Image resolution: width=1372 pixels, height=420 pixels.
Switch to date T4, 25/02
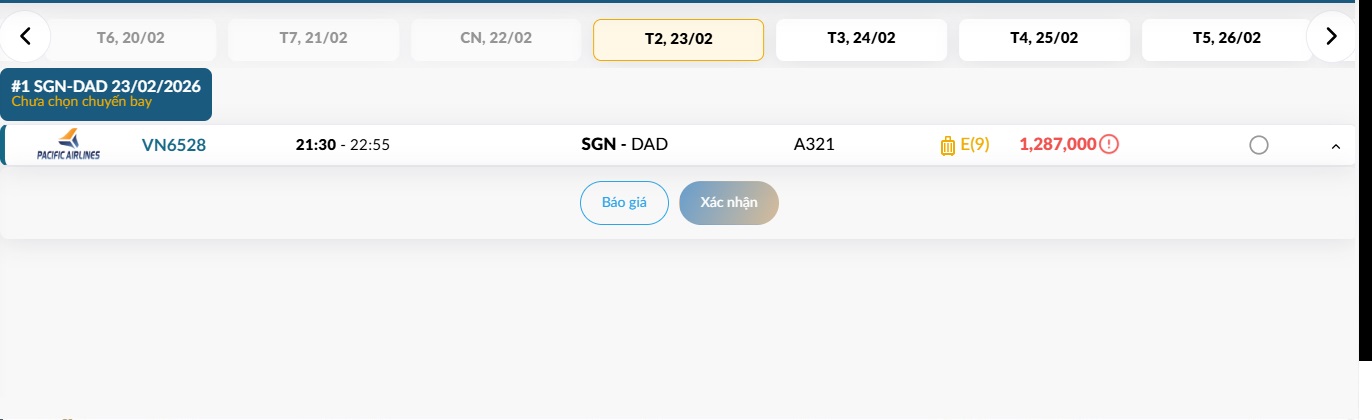(x=1044, y=39)
